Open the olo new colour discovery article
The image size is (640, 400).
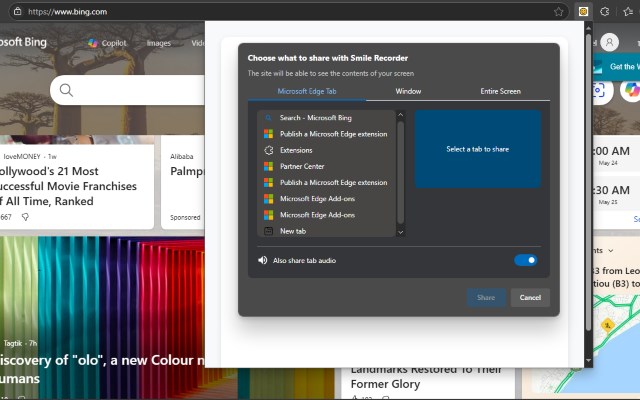pyautogui.click(x=102, y=369)
